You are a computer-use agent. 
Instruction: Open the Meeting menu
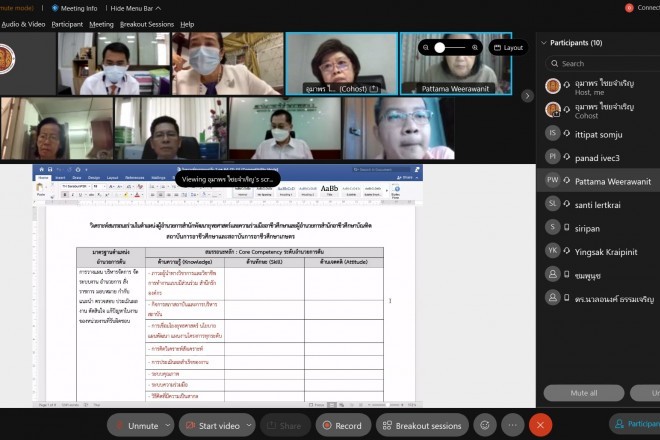tap(101, 24)
